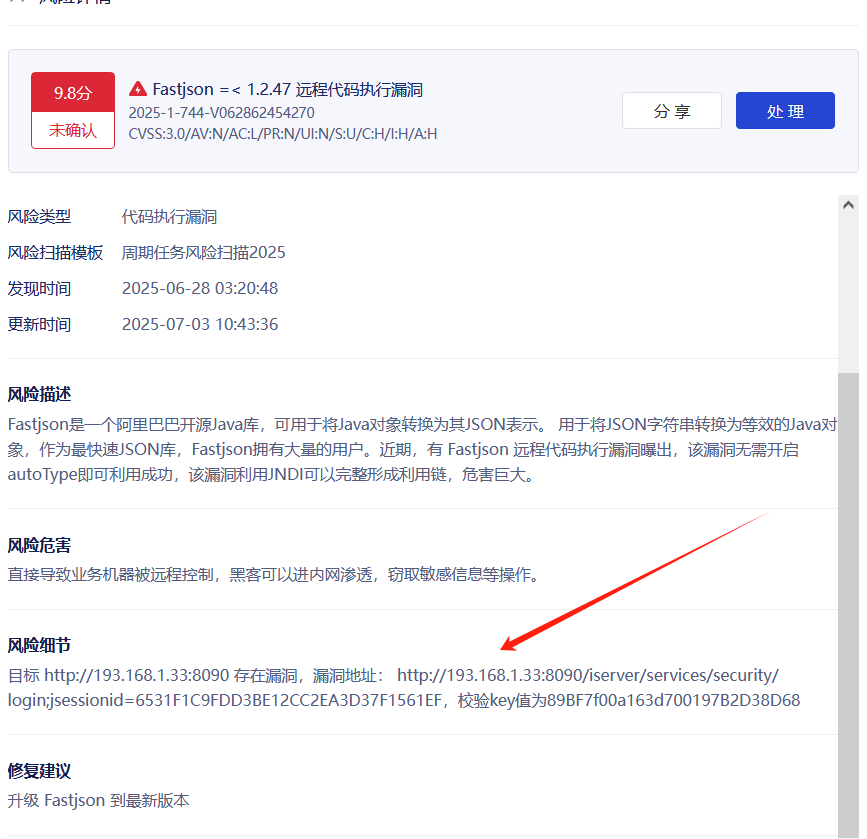Click the 发现时间 label
Image resolution: width=867 pixels, height=839 pixels.
pyautogui.click(x=39, y=288)
